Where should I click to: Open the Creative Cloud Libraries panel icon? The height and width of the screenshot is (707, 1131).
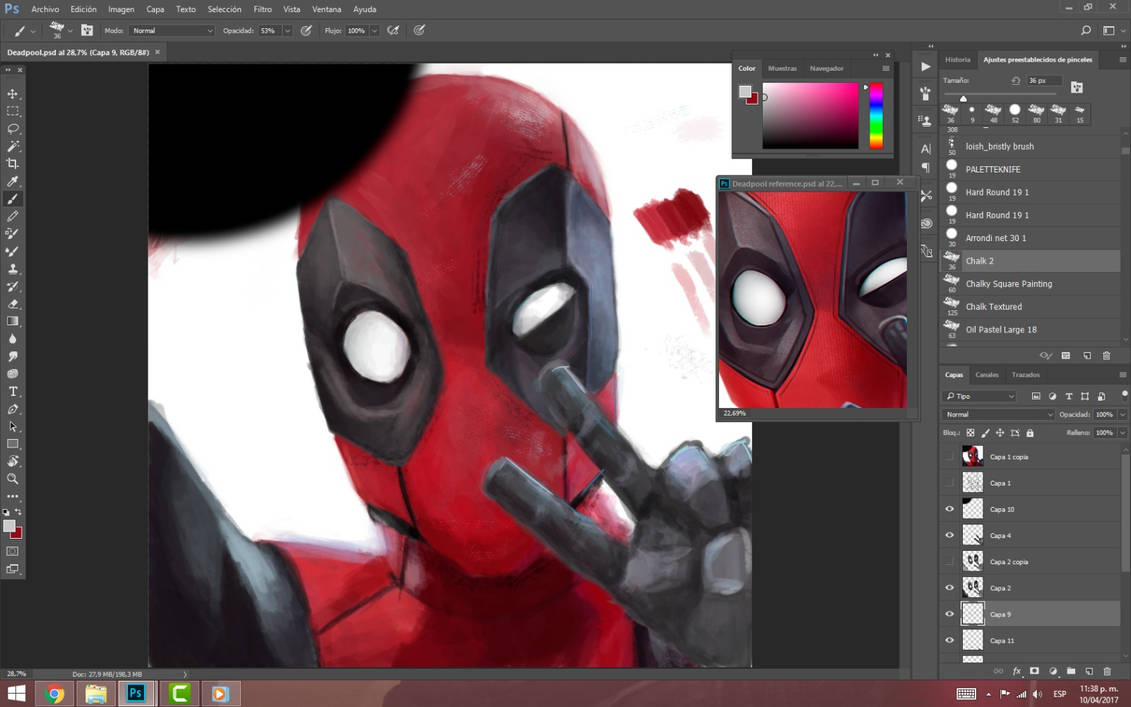click(x=925, y=224)
